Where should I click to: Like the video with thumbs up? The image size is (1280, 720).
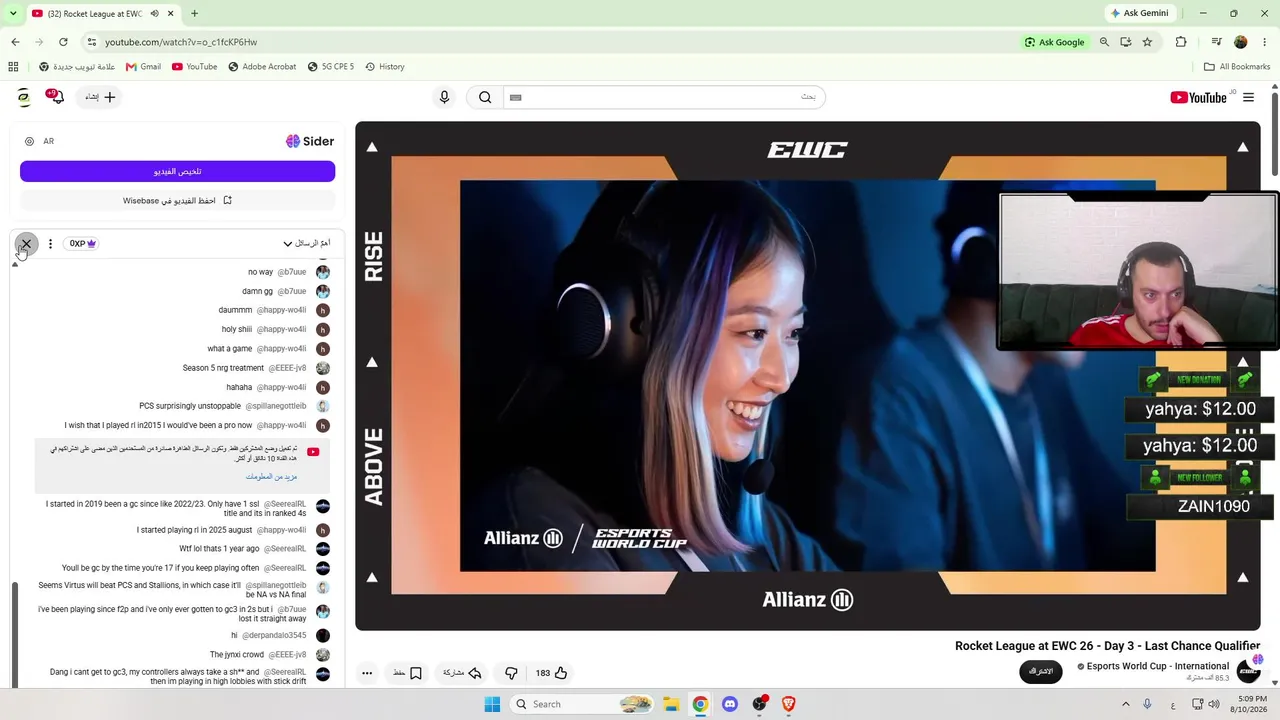[x=551, y=673]
